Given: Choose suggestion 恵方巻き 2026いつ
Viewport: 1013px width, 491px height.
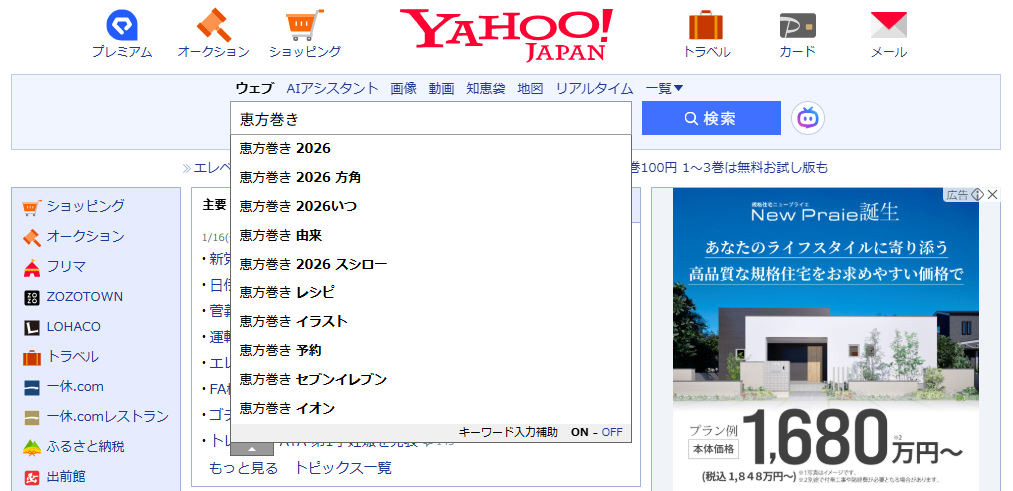Looking at the screenshot, I should (x=431, y=206).
